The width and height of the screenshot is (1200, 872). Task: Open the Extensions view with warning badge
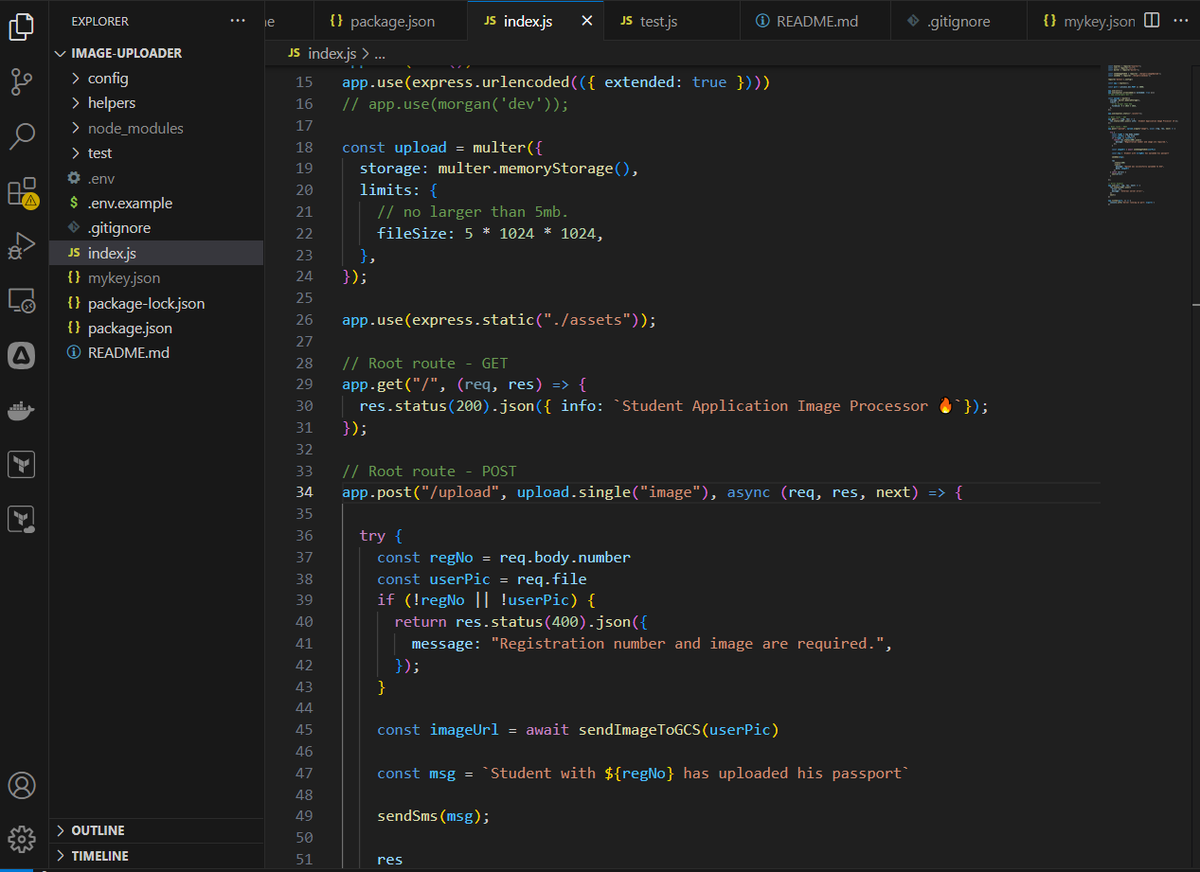click(x=22, y=191)
